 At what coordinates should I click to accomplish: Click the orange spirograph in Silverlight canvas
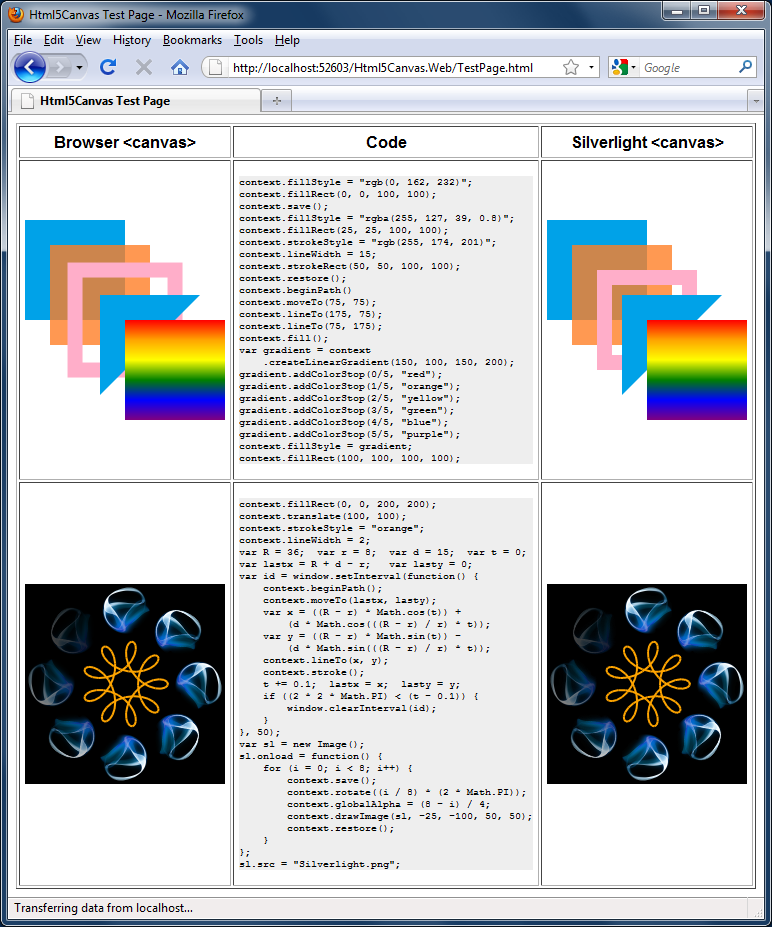tap(647, 685)
